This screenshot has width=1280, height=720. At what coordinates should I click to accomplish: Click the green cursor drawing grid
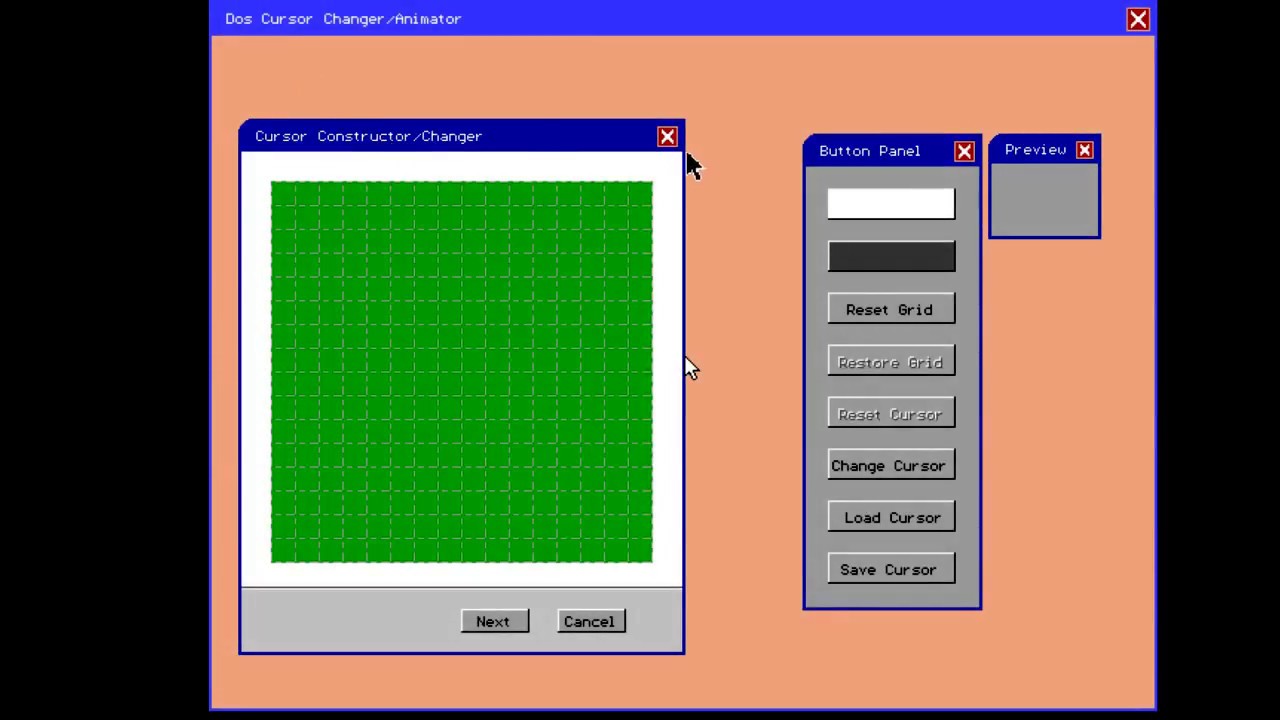[461, 372]
